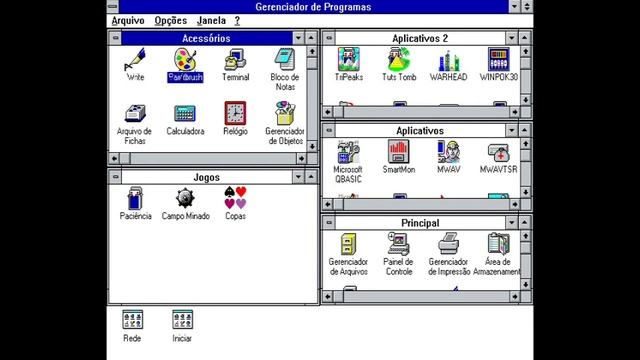Click Aplicativos vertical scroll up arrow
The image size is (640, 360).
(x=526, y=144)
